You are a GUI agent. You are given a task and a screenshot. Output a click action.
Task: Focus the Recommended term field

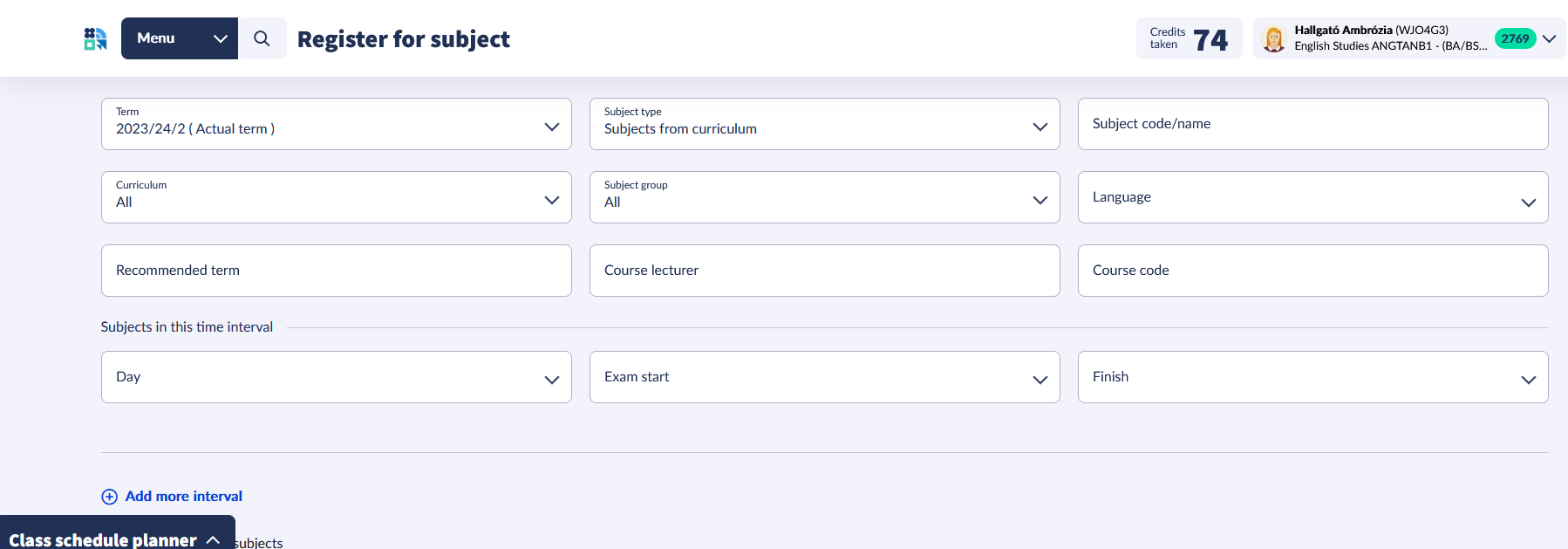pyautogui.click(x=336, y=271)
